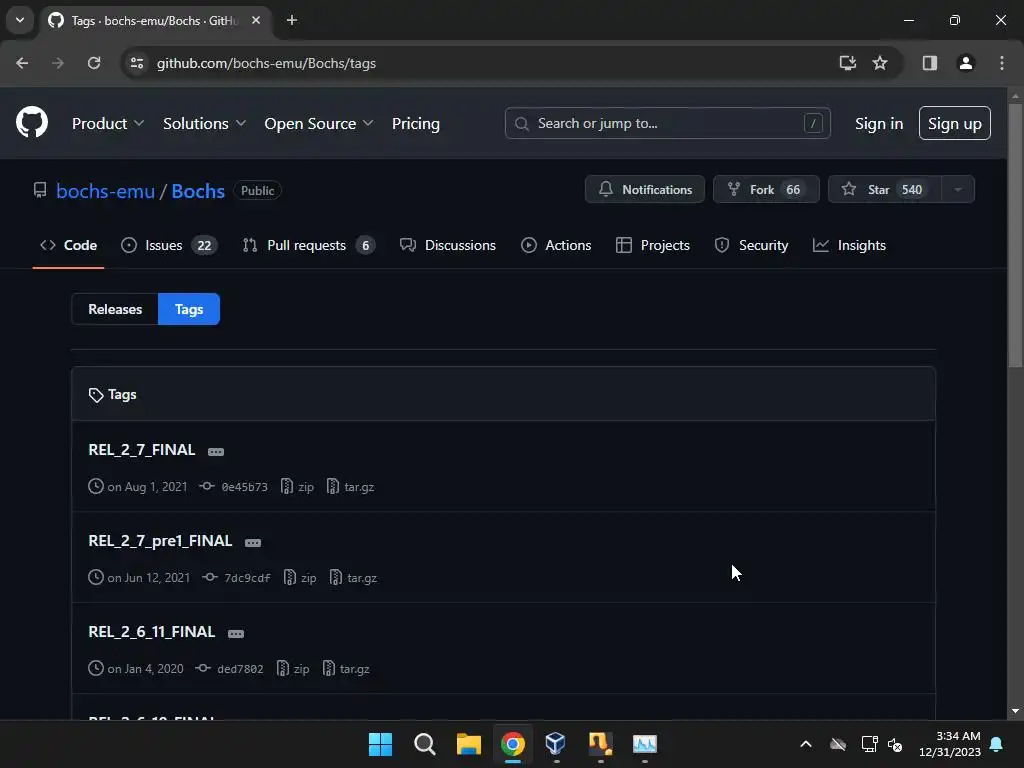Open the bochs-emu owner link
The image size is (1024, 768).
105,191
